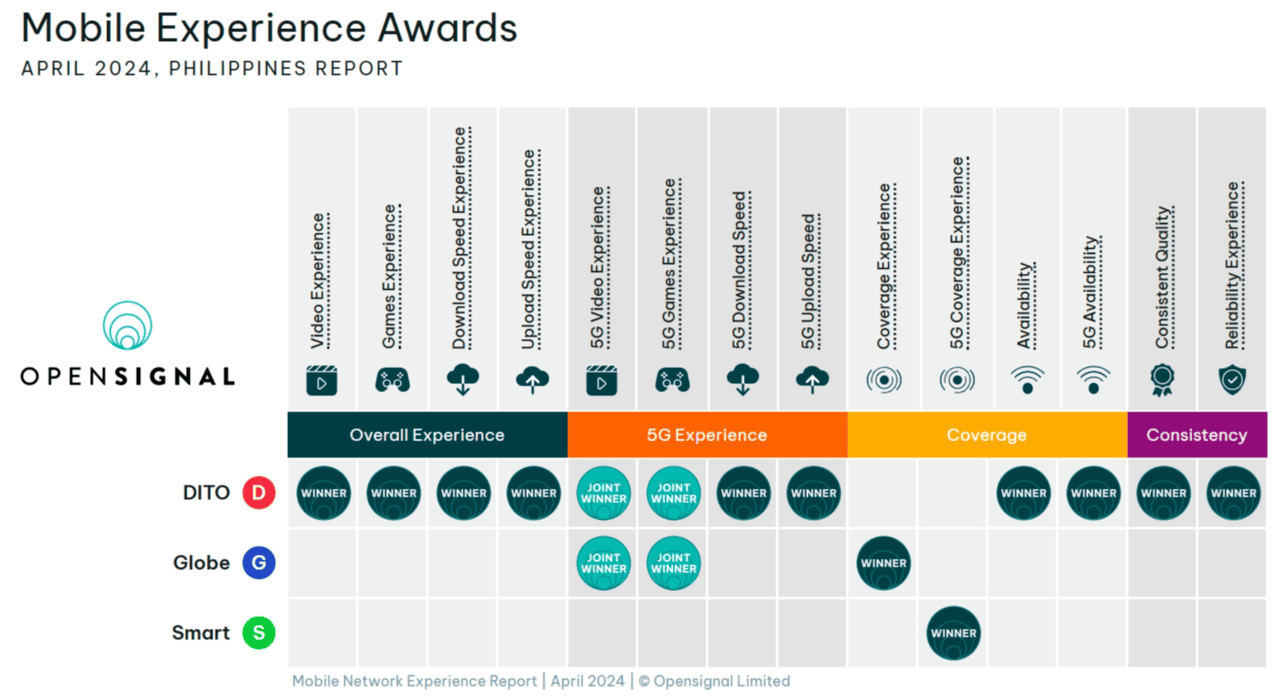Click DITO's Download Speed Experience winner badge
1280x698 pixels.
(x=464, y=493)
